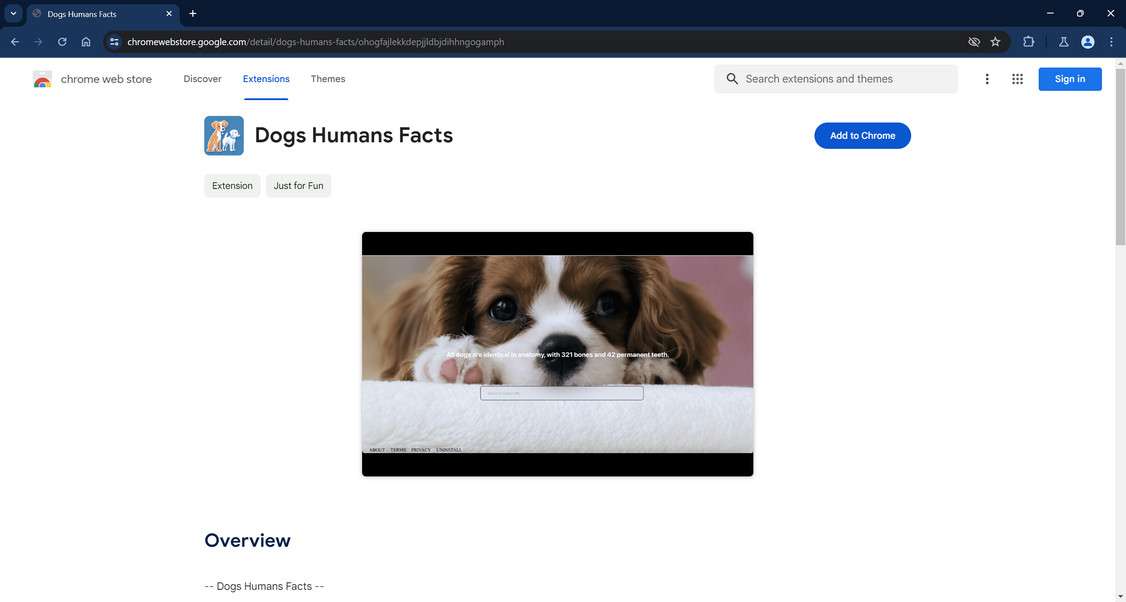1126x602 pixels.
Task: Click Add to Chrome
Action: click(861, 135)
